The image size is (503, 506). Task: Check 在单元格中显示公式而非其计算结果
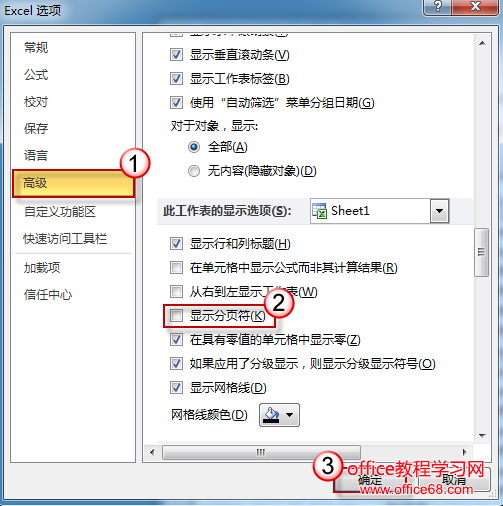click(176, 267)
